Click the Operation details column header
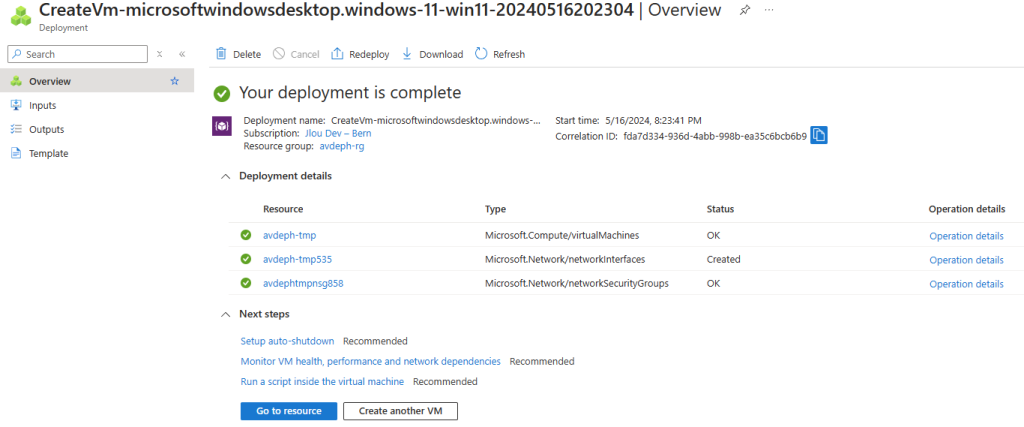 [967, 209]
